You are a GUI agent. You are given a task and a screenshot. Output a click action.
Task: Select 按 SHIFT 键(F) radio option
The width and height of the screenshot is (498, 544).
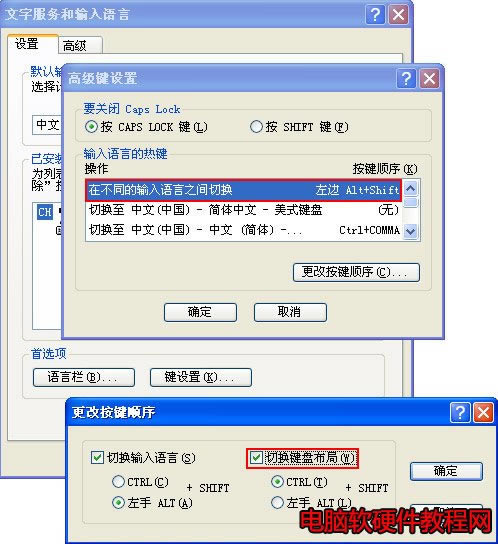[256, 127]
